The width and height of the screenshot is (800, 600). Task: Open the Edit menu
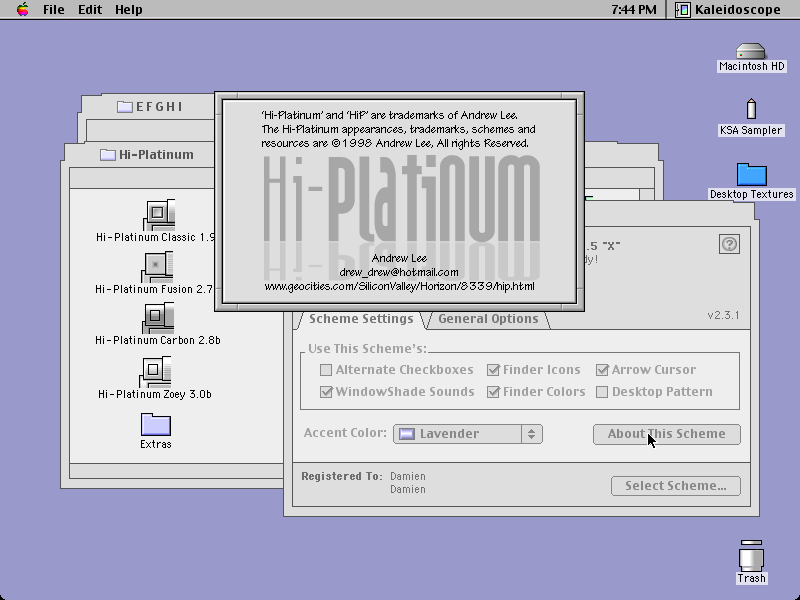90,9
